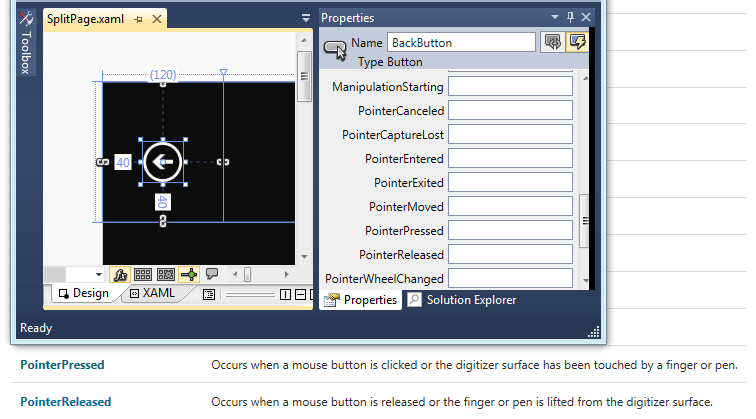Show properties view with the wrench icon
756x419 pixels.
click(x=553, y=42)
